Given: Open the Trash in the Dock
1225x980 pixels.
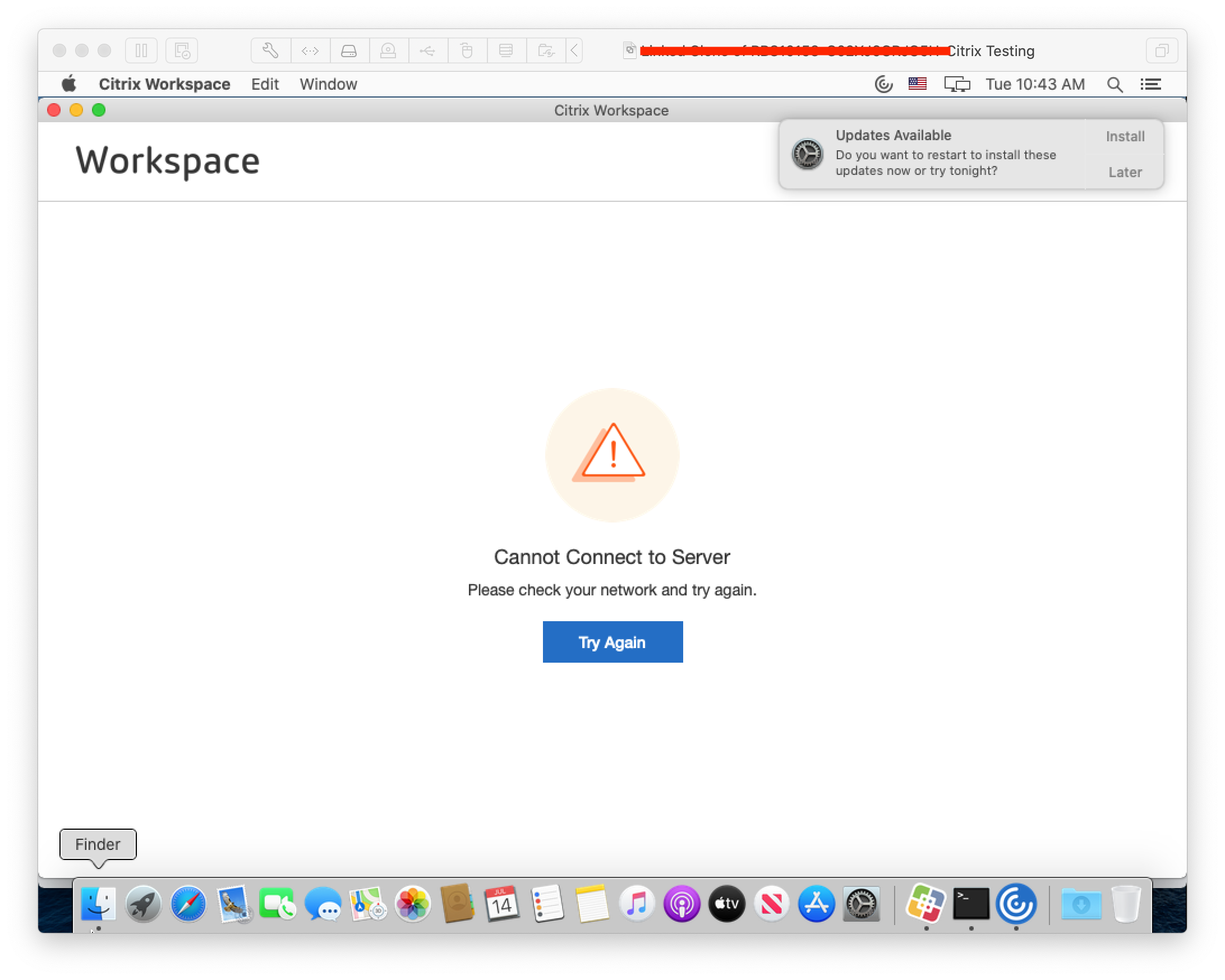Looking at the screenshot, I should tap(1126, 903).
